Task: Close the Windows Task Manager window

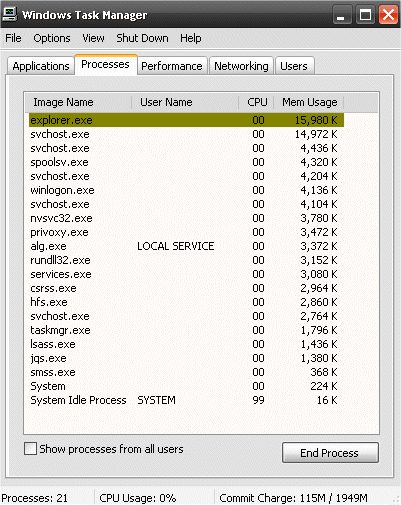Action: (x=388, y=15)
